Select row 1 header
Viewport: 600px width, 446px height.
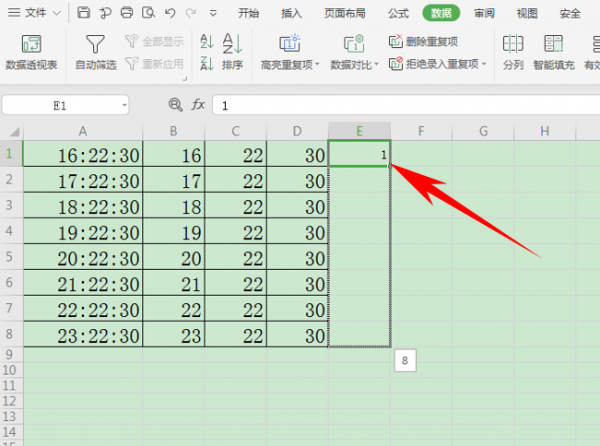[x=10, y=154]
